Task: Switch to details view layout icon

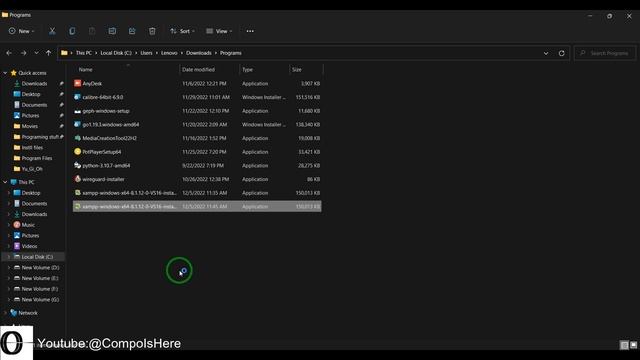Action: tap(624, 345)
